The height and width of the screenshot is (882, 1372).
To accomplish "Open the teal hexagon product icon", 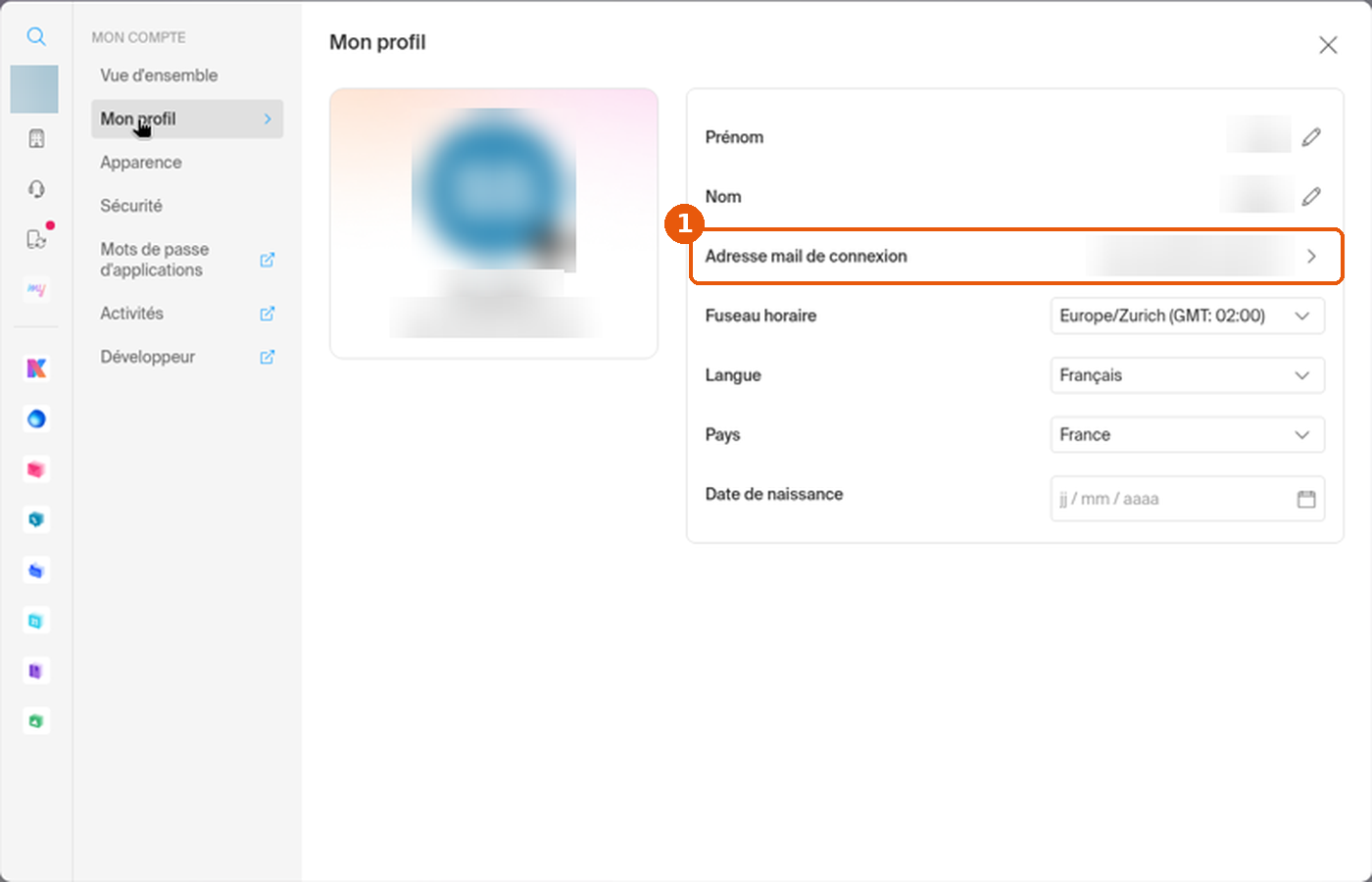I will [x=36, y=519].
